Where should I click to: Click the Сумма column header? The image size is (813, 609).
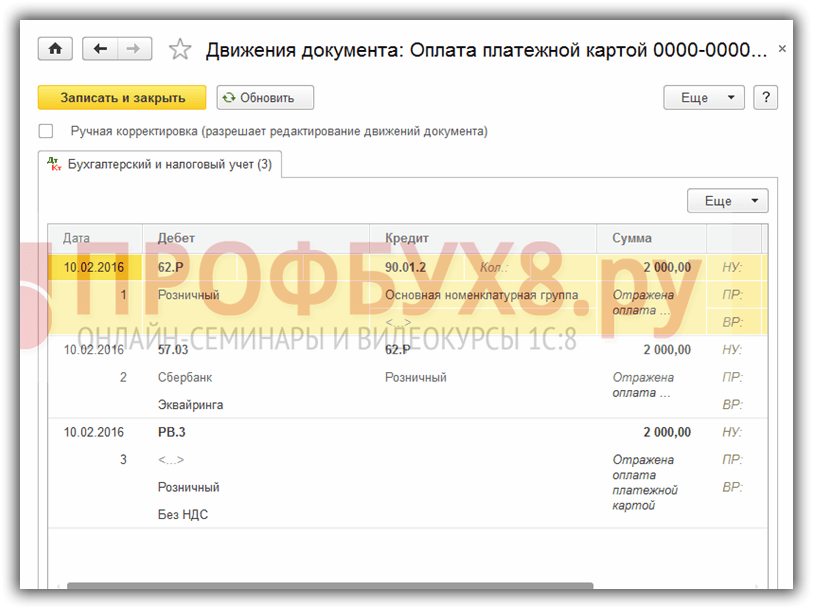(x=632, y=238)
